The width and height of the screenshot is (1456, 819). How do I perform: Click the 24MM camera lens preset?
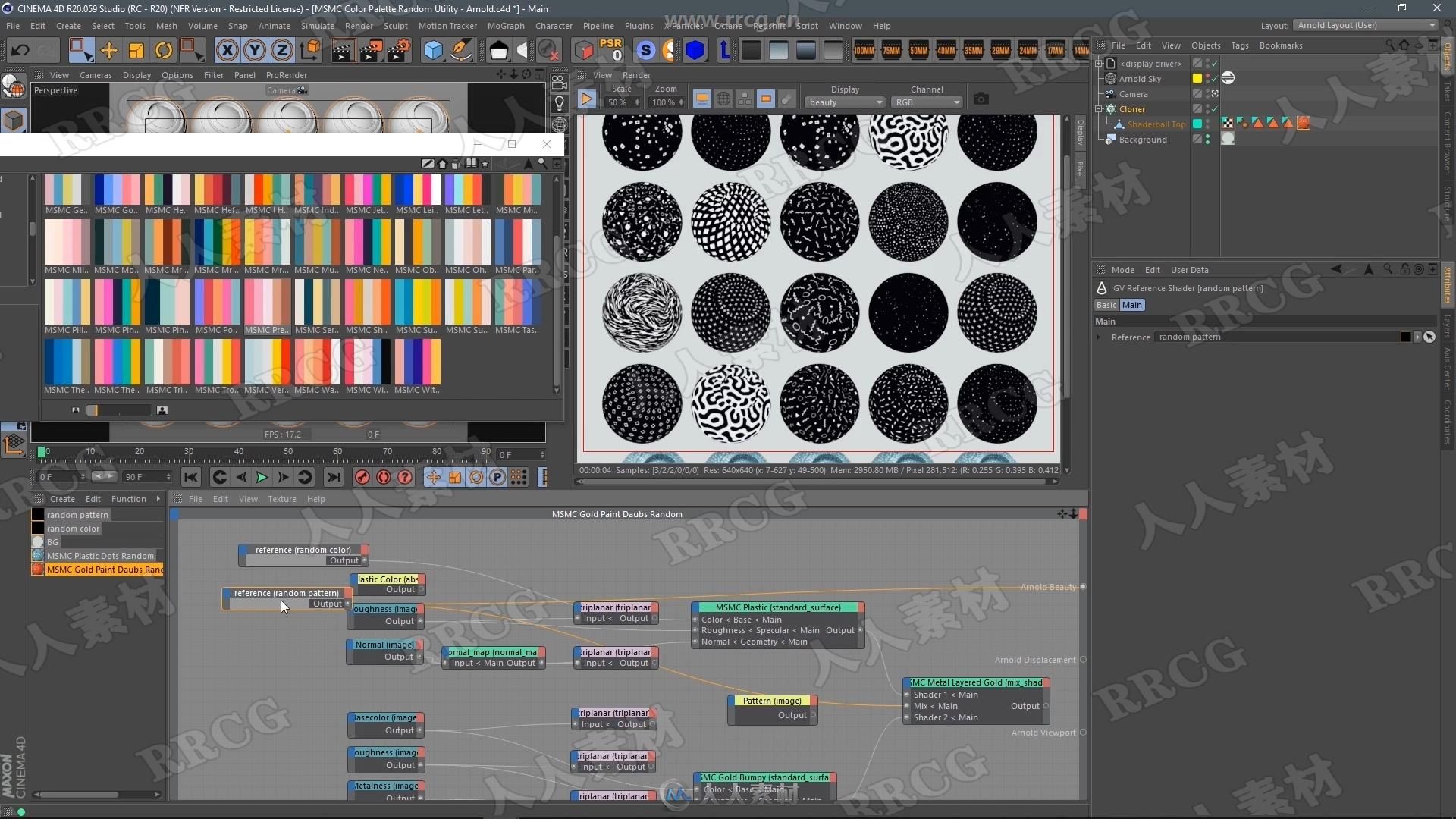(x=1028, y=51)
